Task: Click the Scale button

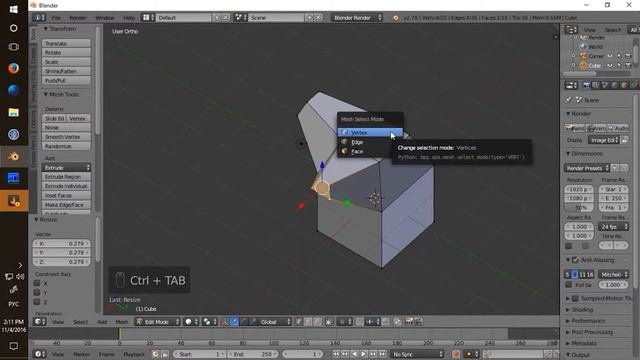Action: pos(66,62)
